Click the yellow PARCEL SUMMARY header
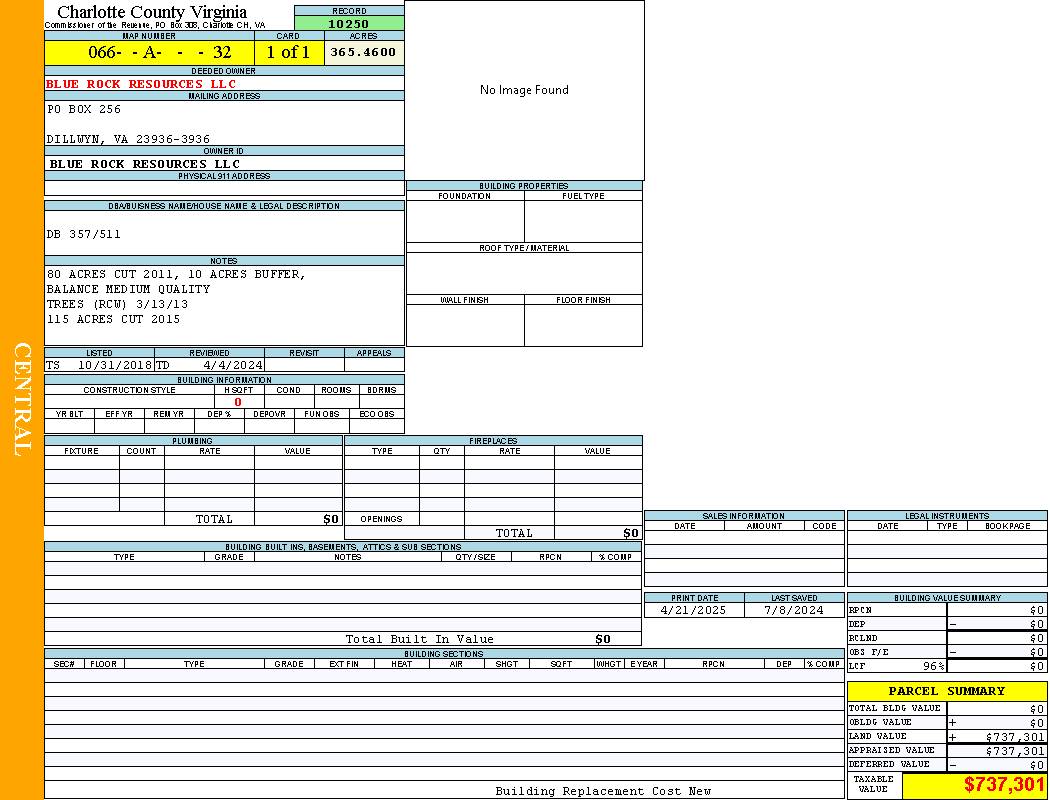The height and width of the screenshot is (800, 1050). [x=946, y=691]
